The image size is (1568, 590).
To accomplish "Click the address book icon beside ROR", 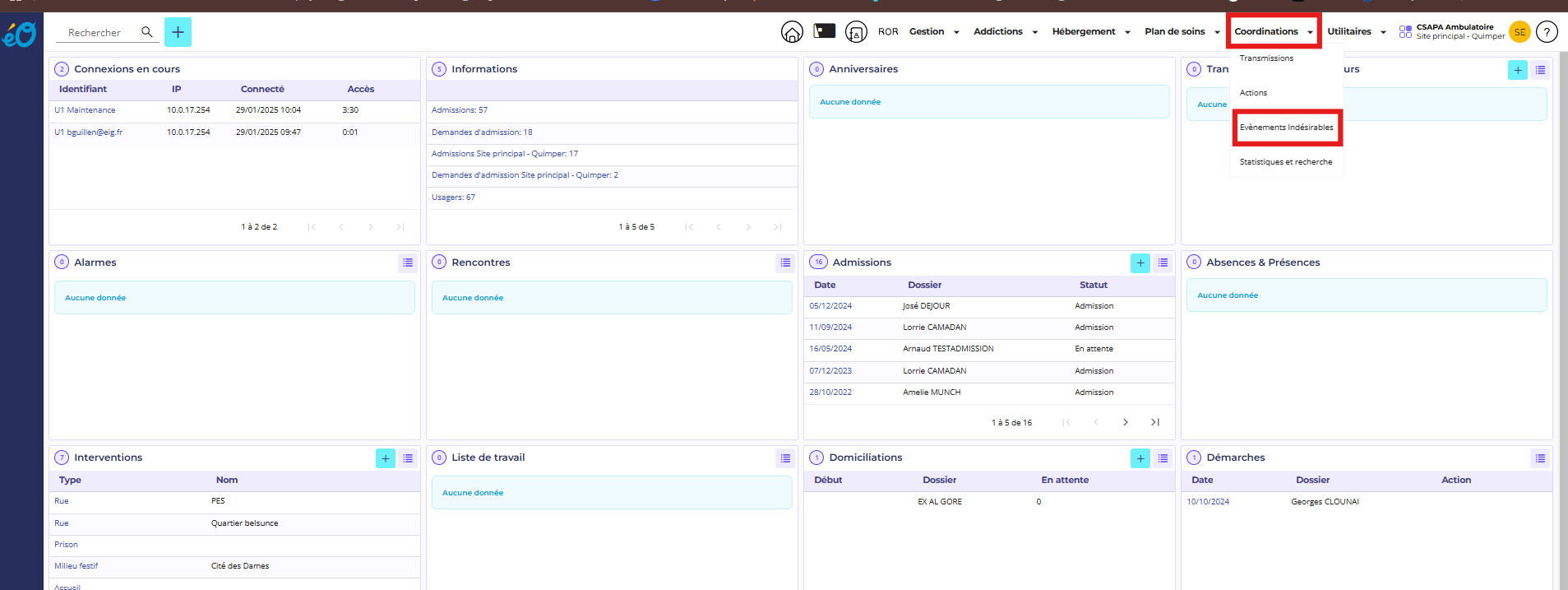I will click(x=856, y=32).
